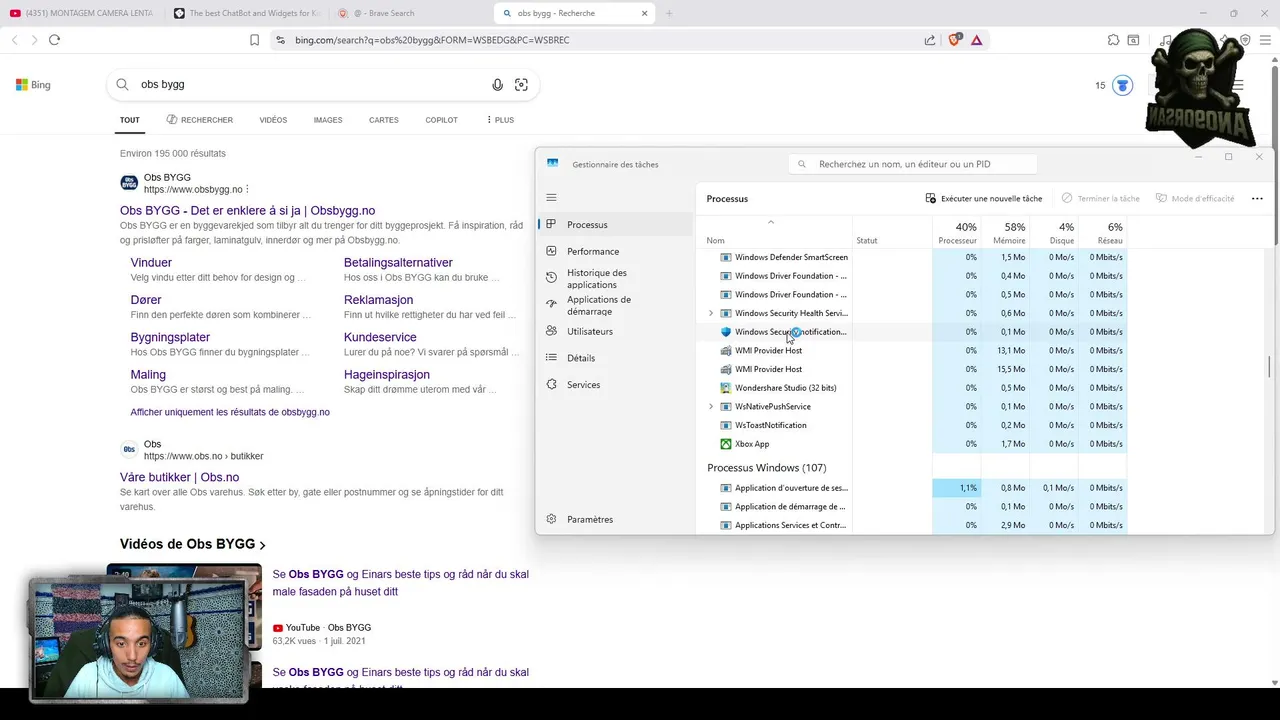Open the CARTES tab on Bing
Viewport: 1280px width, 720px height.
(x=384, y=120)
